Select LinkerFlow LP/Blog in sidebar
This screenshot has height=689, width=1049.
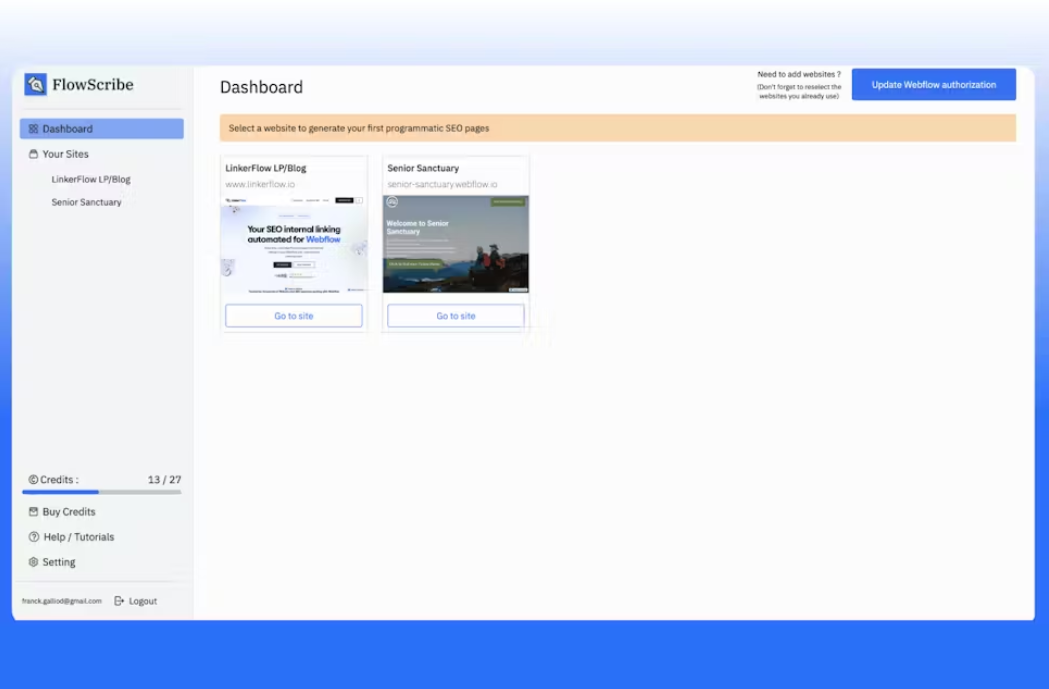91,179
